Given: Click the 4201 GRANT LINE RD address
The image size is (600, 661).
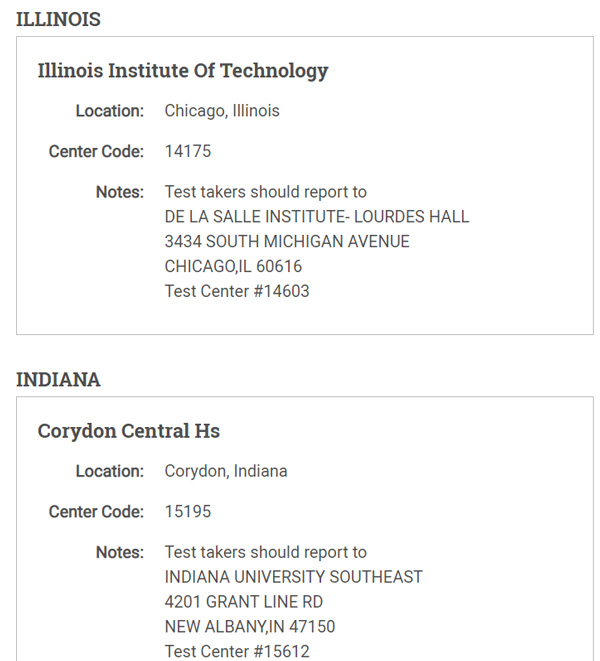Looking at the screenshot, I should coord(244,602).
